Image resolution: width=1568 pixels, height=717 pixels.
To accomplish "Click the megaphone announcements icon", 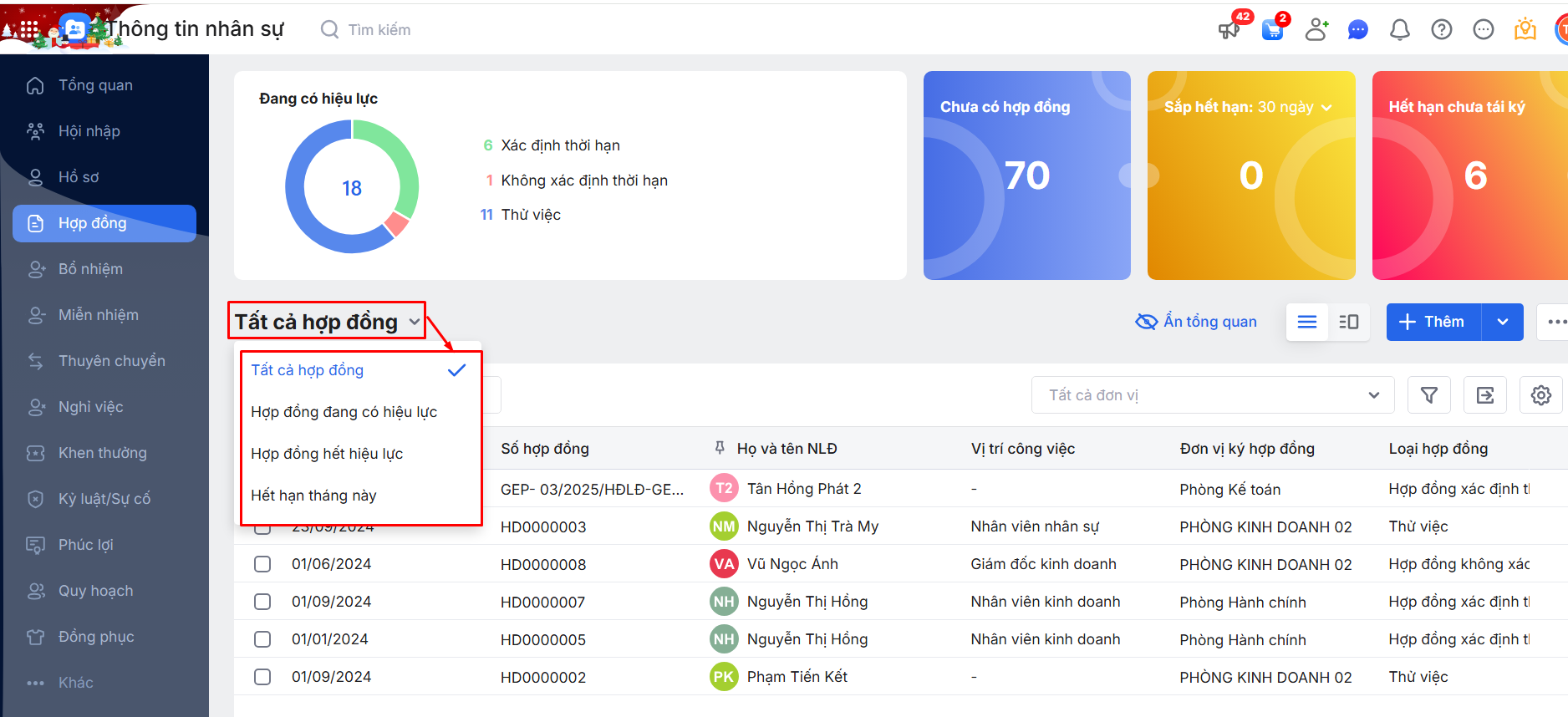I will 1229,30.
